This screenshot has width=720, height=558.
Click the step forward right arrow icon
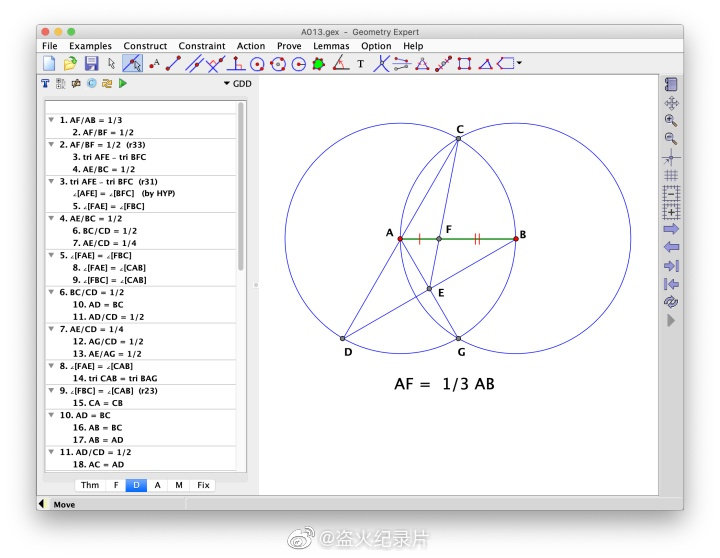671,229
